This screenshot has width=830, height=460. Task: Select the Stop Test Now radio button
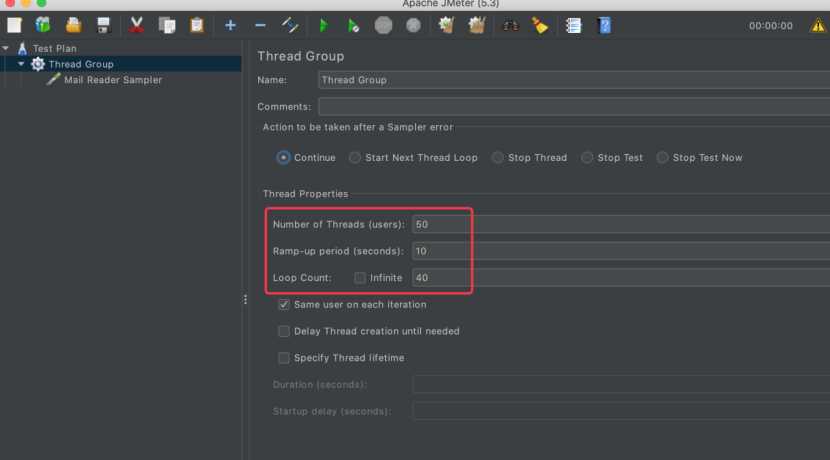click(x=662, y=158)
